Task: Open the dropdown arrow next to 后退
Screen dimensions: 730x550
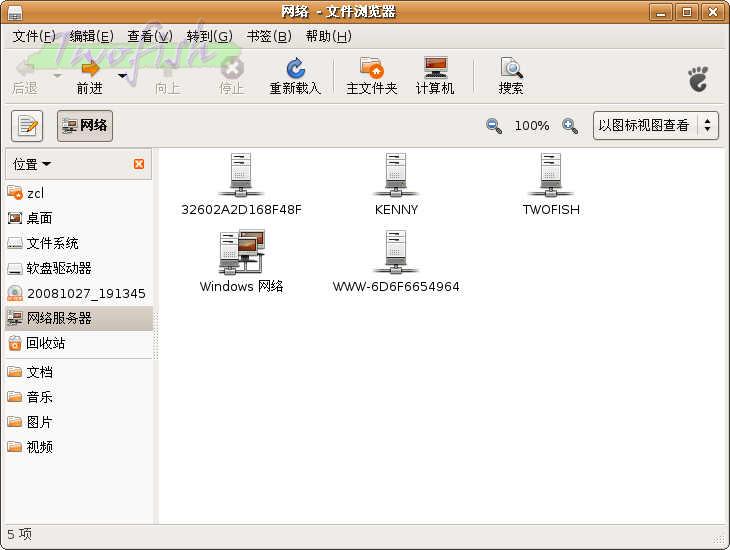Action: (57, 75)
